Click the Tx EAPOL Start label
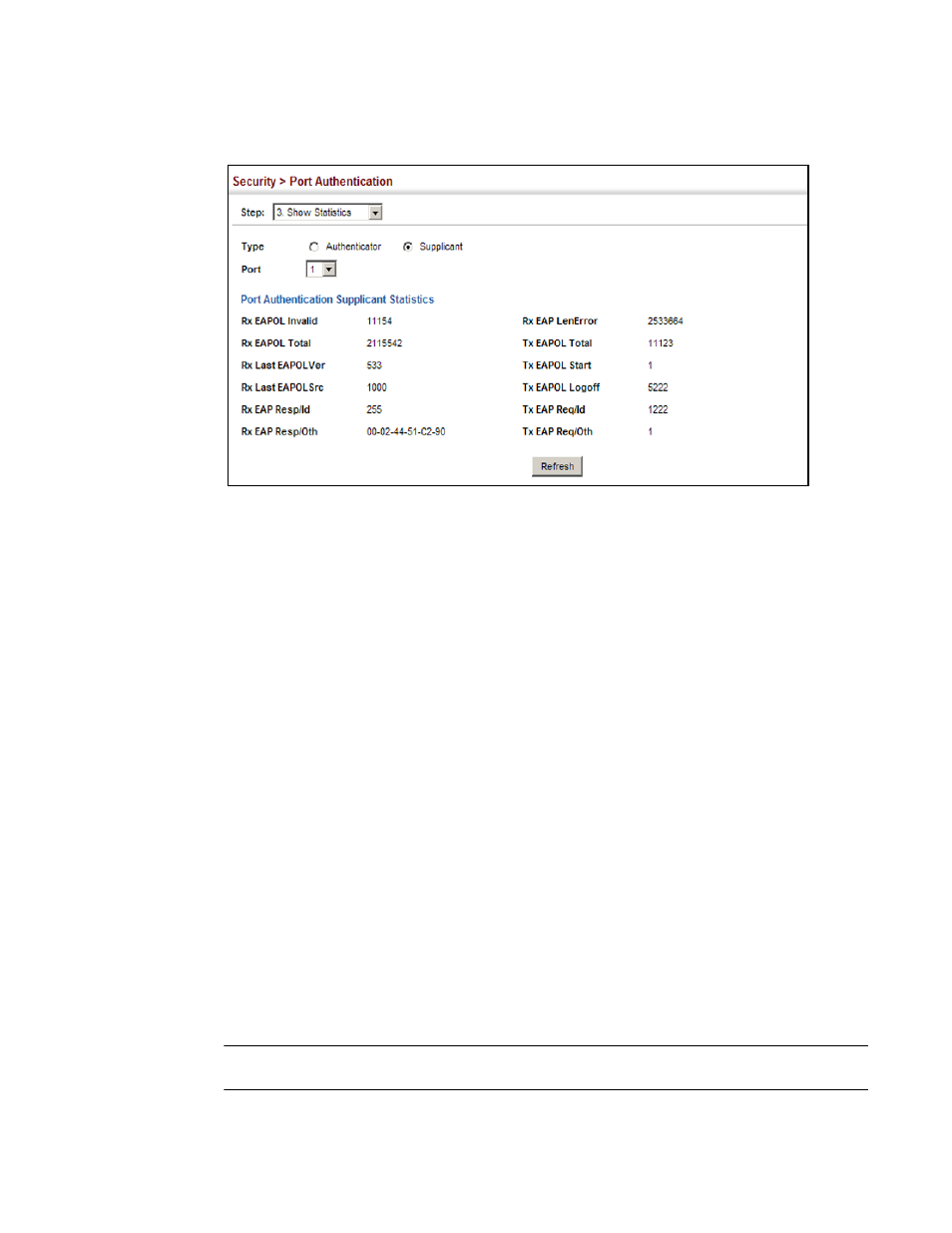The height and width of the screenshot is (1233, 952). 557,365
